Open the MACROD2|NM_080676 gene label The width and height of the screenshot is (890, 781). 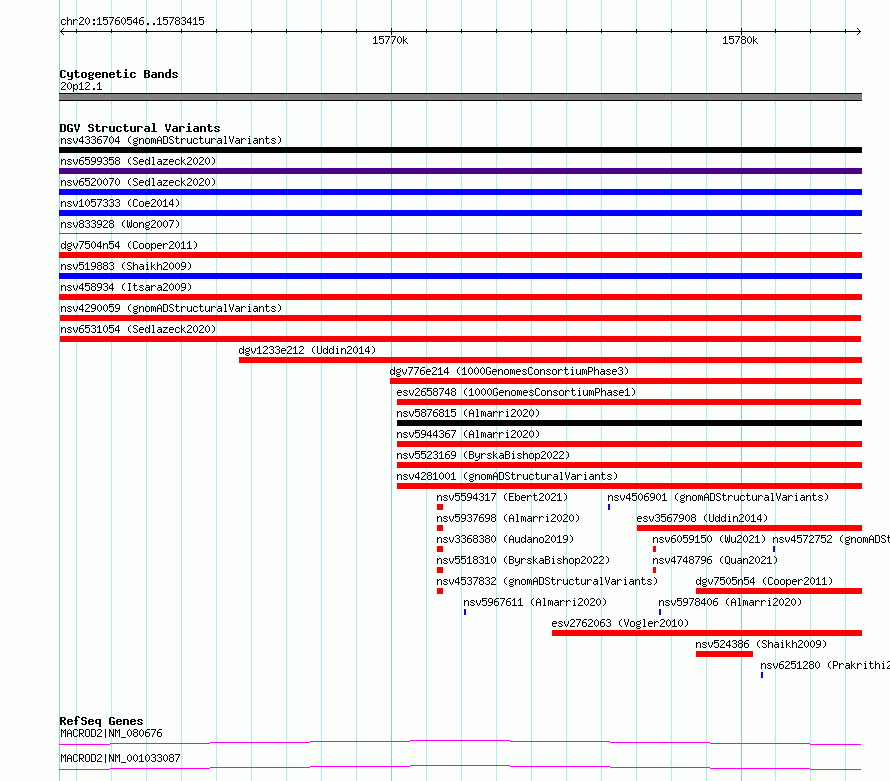111,733
